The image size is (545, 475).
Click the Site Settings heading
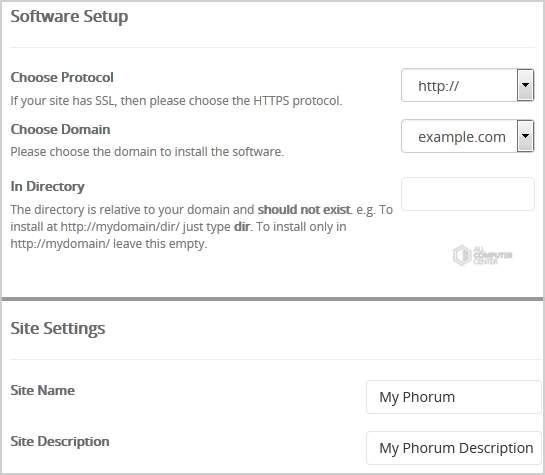tap(58, 328)
